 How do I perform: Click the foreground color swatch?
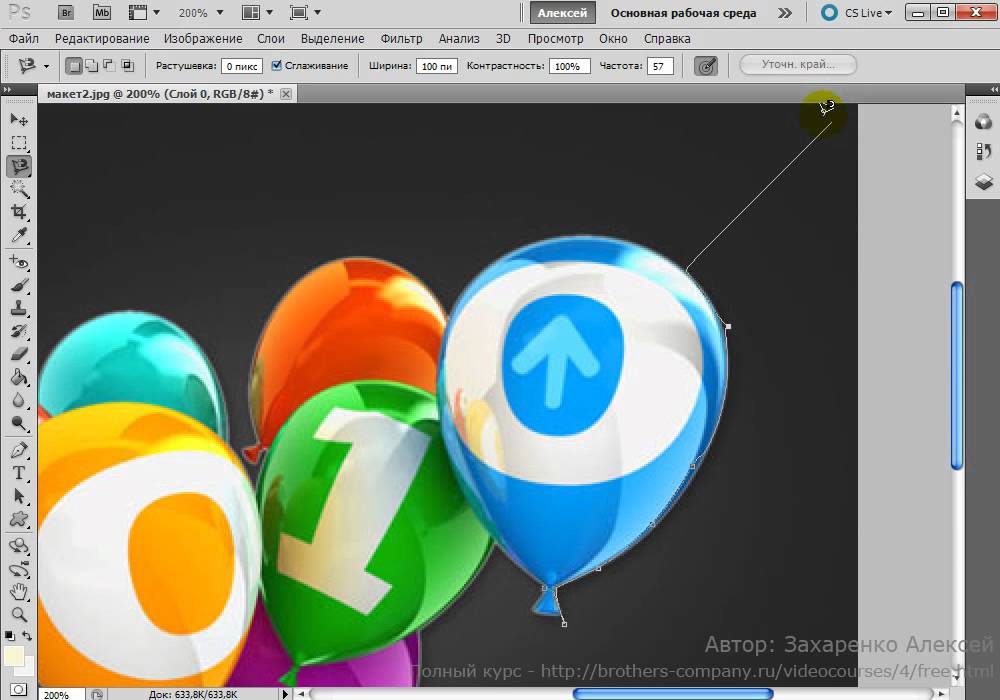(x=13, y=657)
